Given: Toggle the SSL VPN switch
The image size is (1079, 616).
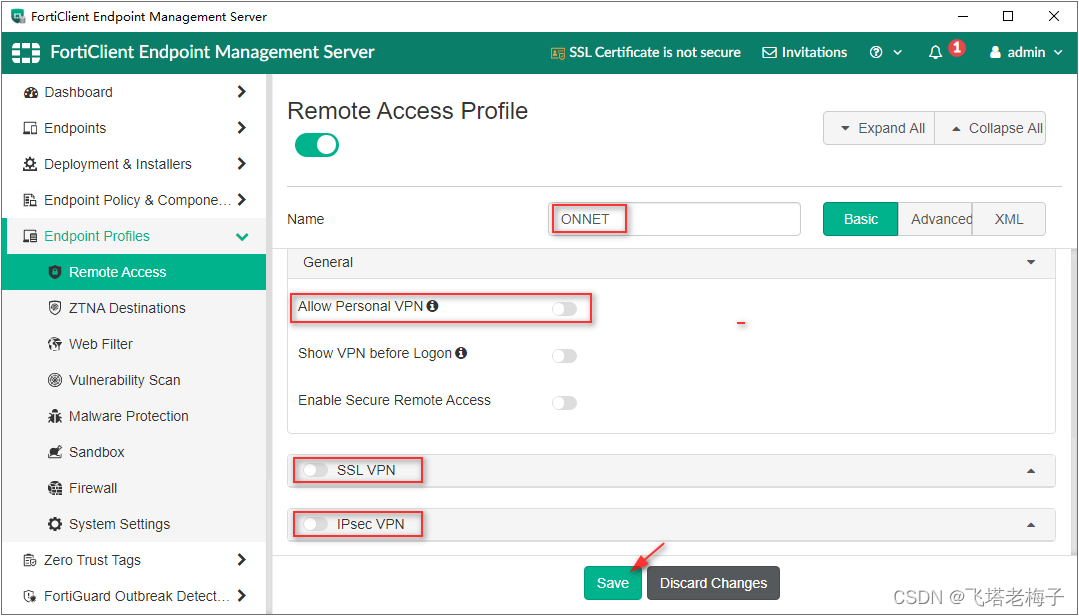Looking at the screenshot, I should pyautogui.click(x=315, y=470).
